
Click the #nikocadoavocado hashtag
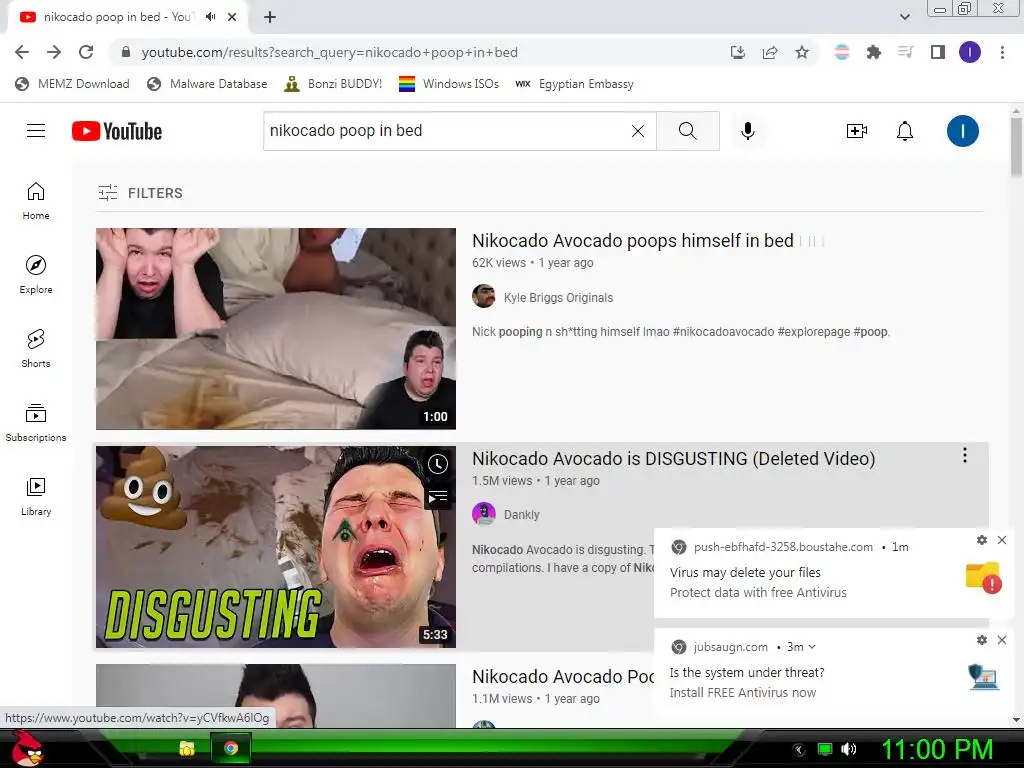coord(724,332)
